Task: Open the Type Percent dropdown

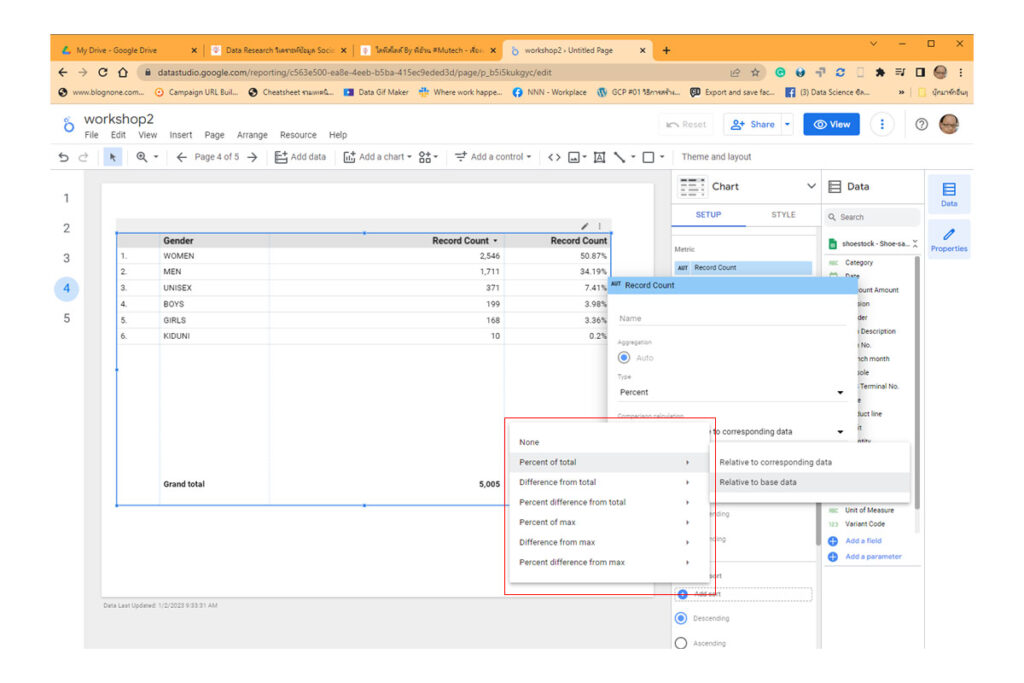Action: tap(731, 392)
